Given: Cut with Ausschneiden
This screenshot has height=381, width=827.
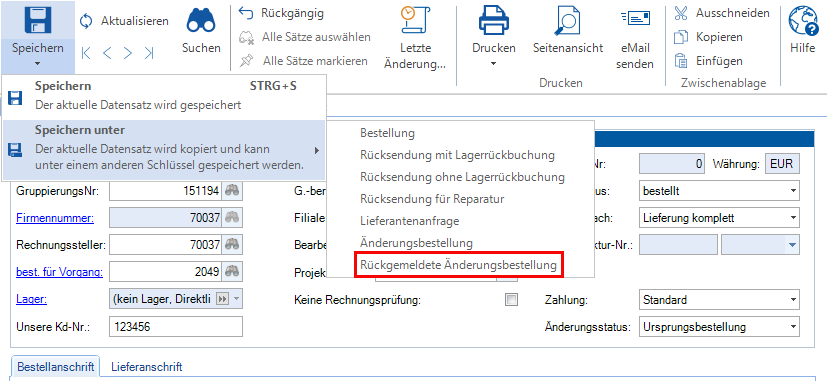Looking at the screenshot, I should (722, 13).
